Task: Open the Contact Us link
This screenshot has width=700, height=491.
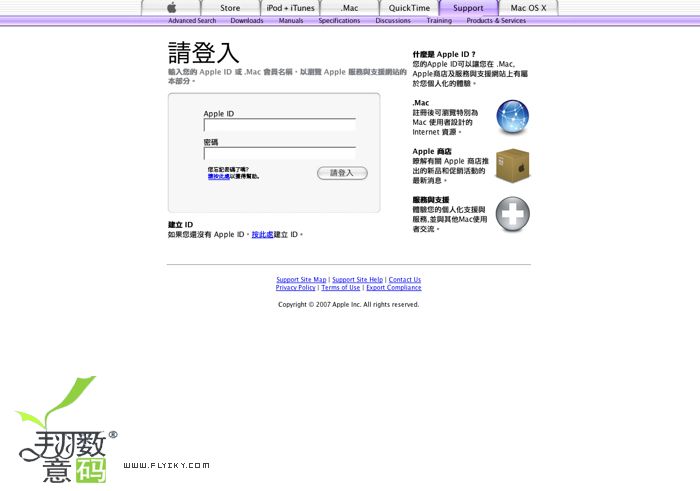Action: pyautogui.click(x=405, y=279)
